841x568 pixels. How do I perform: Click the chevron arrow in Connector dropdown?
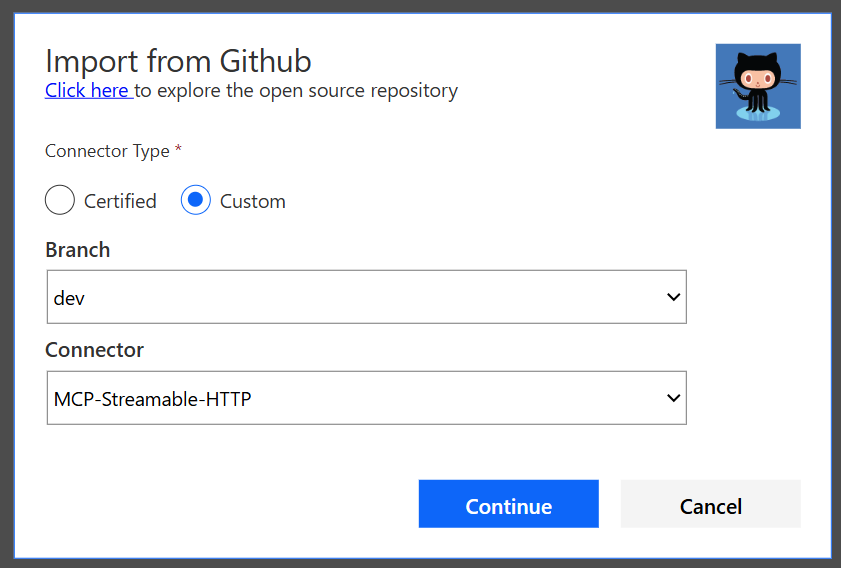tap(673, 398)
